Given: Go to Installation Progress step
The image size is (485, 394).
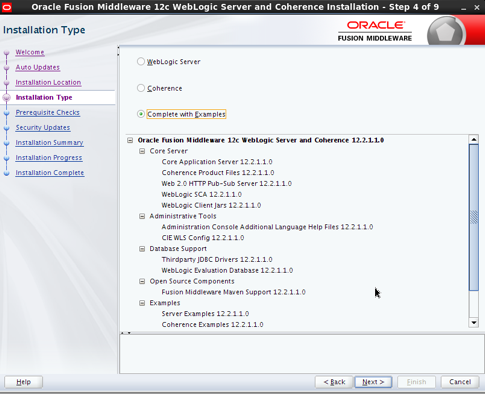Looking at the screenshot, I should point(49,157).
